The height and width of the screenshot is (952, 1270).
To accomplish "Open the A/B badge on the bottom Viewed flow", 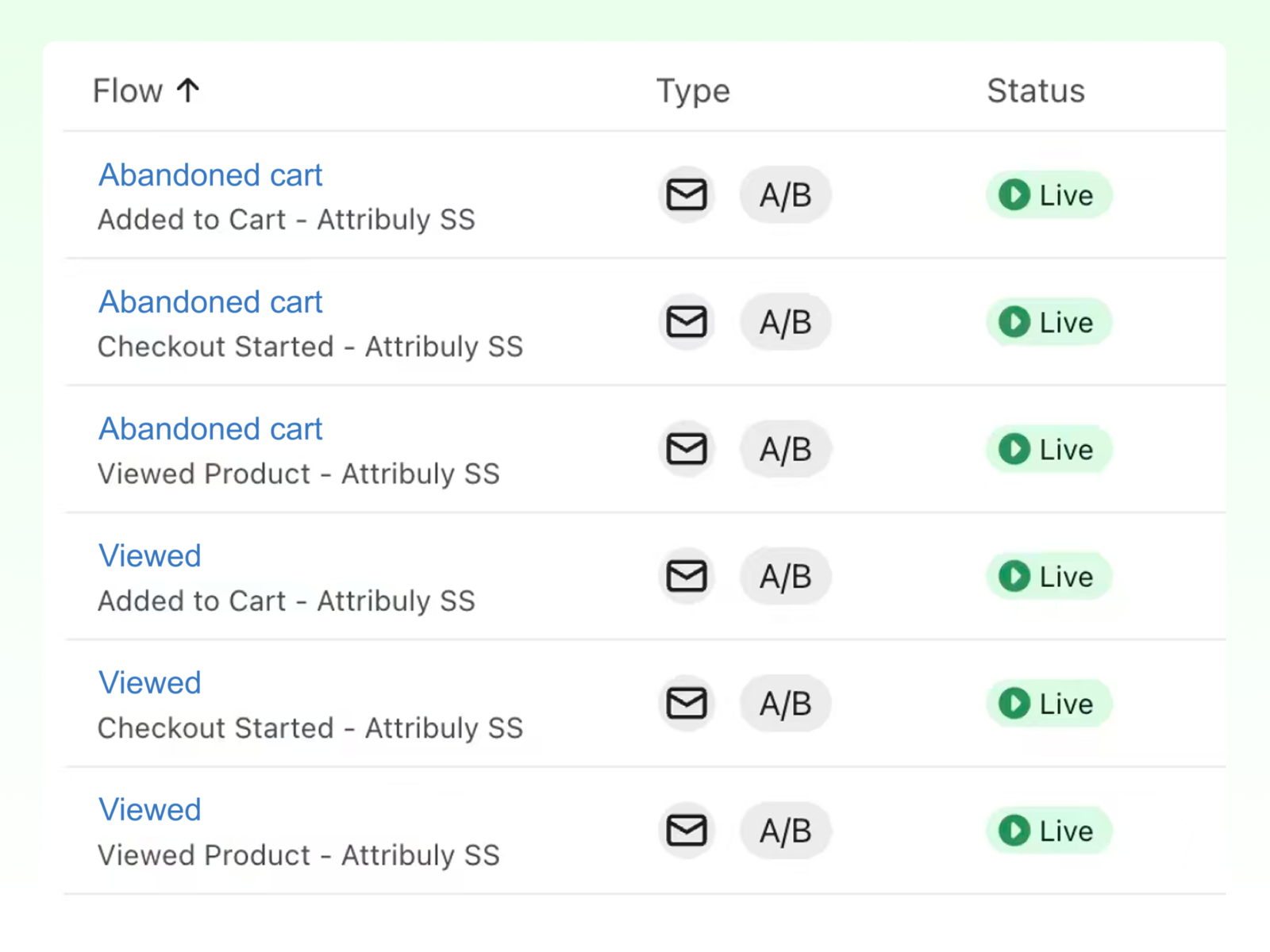I will (785, 831).
